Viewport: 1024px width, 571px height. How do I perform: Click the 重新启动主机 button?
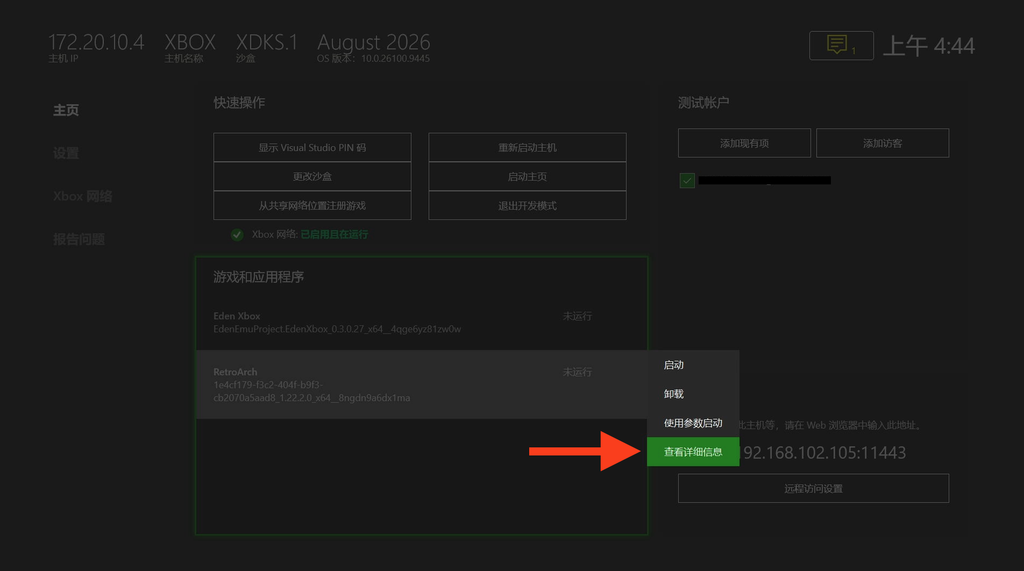[527, 148]
